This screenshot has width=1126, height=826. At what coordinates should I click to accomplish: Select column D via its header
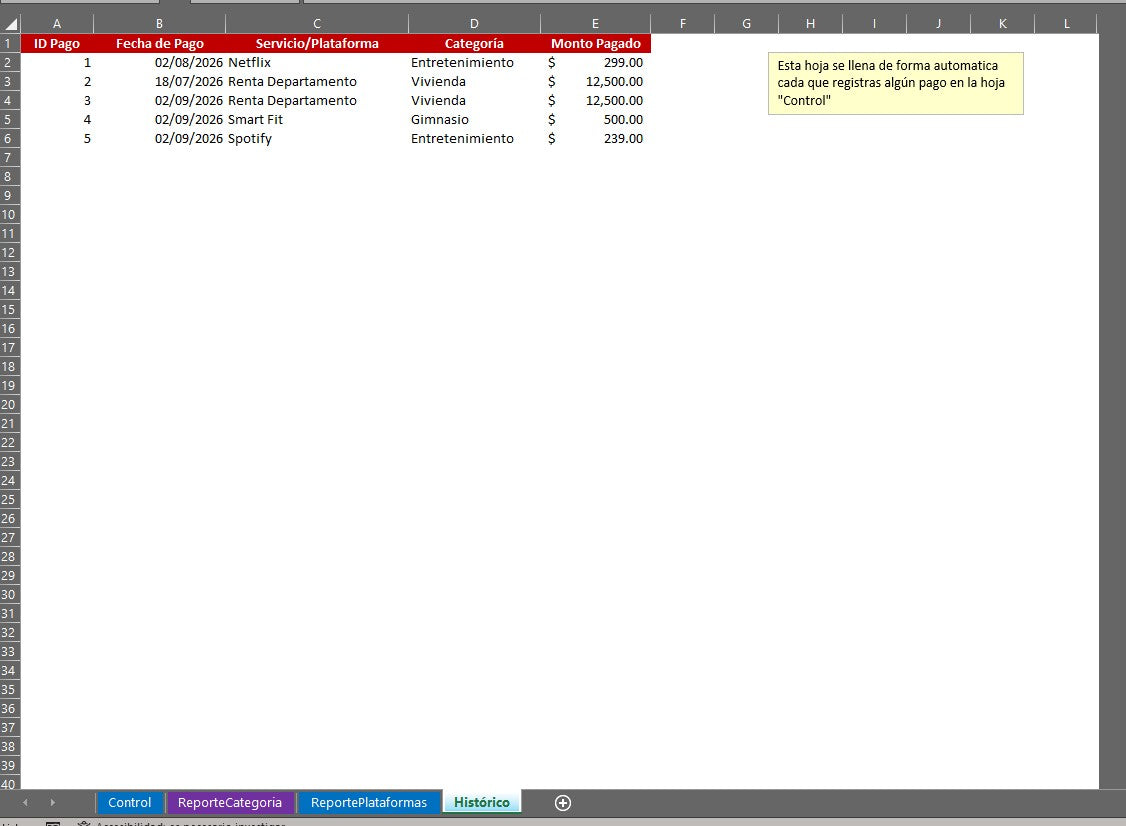coord(474,24)
